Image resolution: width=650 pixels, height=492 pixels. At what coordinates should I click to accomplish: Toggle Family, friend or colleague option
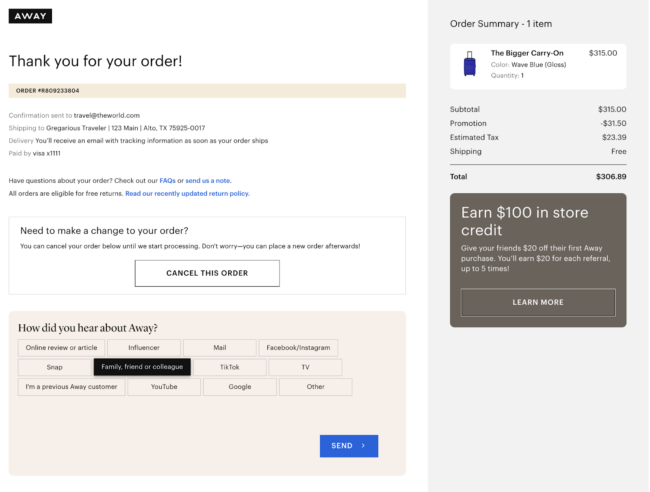coord(142,367)
